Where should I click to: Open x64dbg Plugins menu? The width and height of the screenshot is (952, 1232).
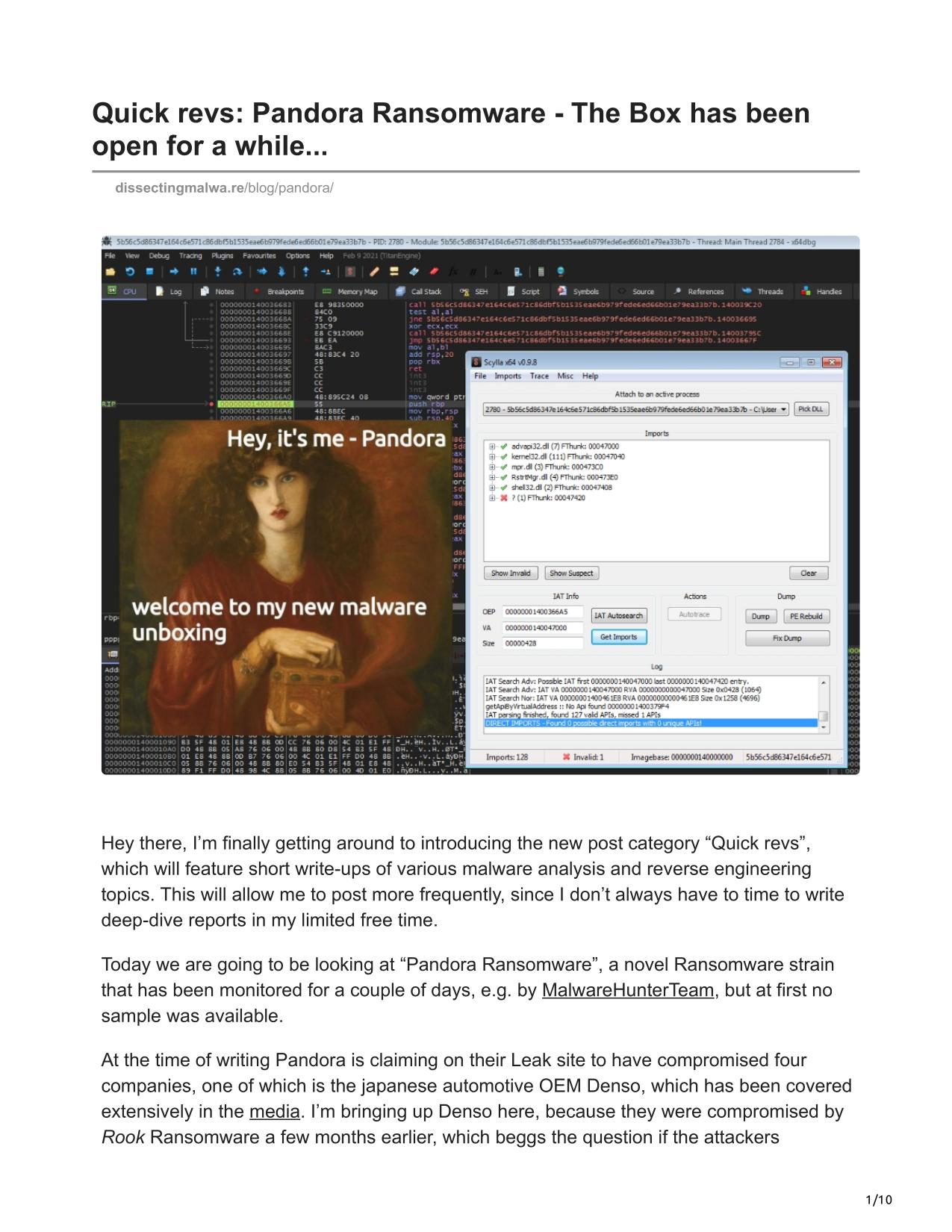(x=223, y=255)
